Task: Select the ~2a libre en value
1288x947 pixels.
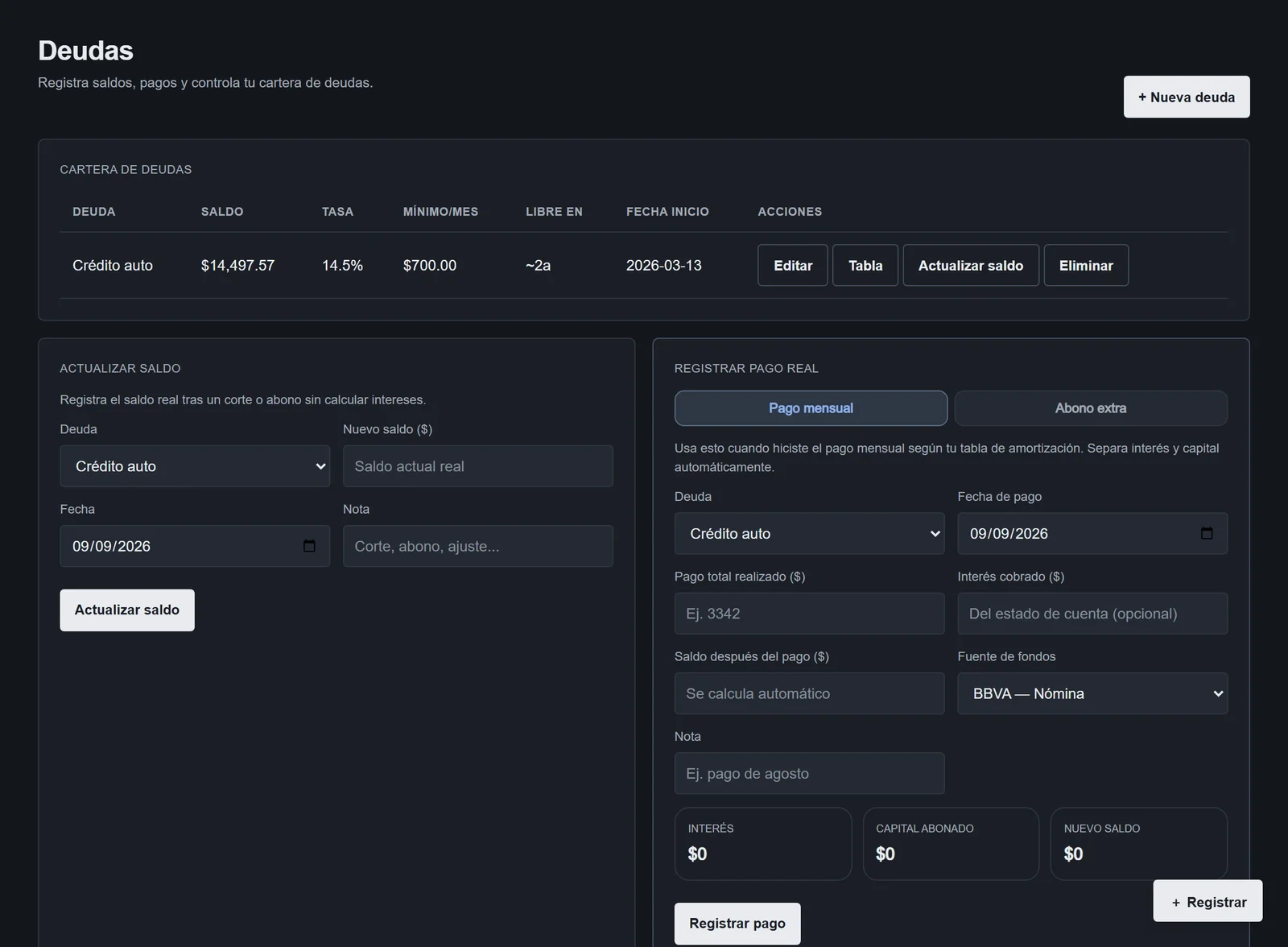Action: (538, 265)
